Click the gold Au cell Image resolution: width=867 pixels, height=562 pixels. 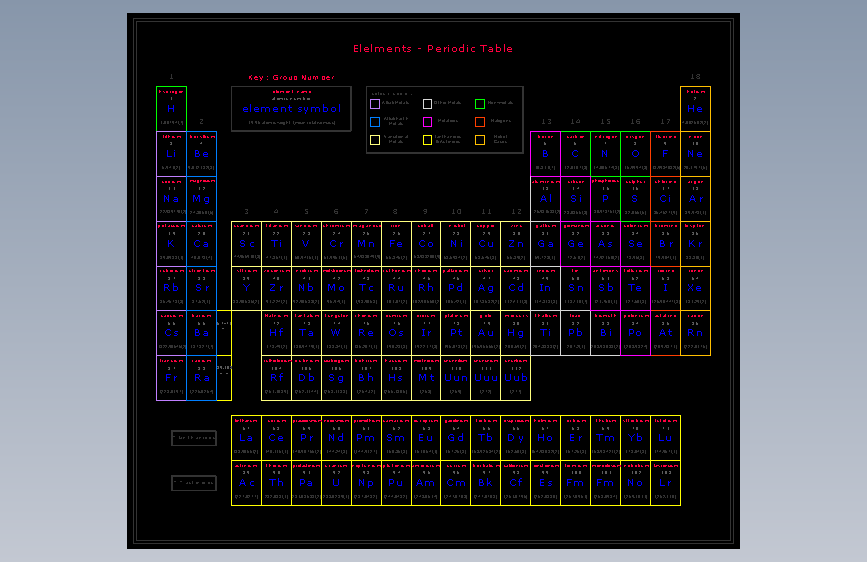[485, 333]
